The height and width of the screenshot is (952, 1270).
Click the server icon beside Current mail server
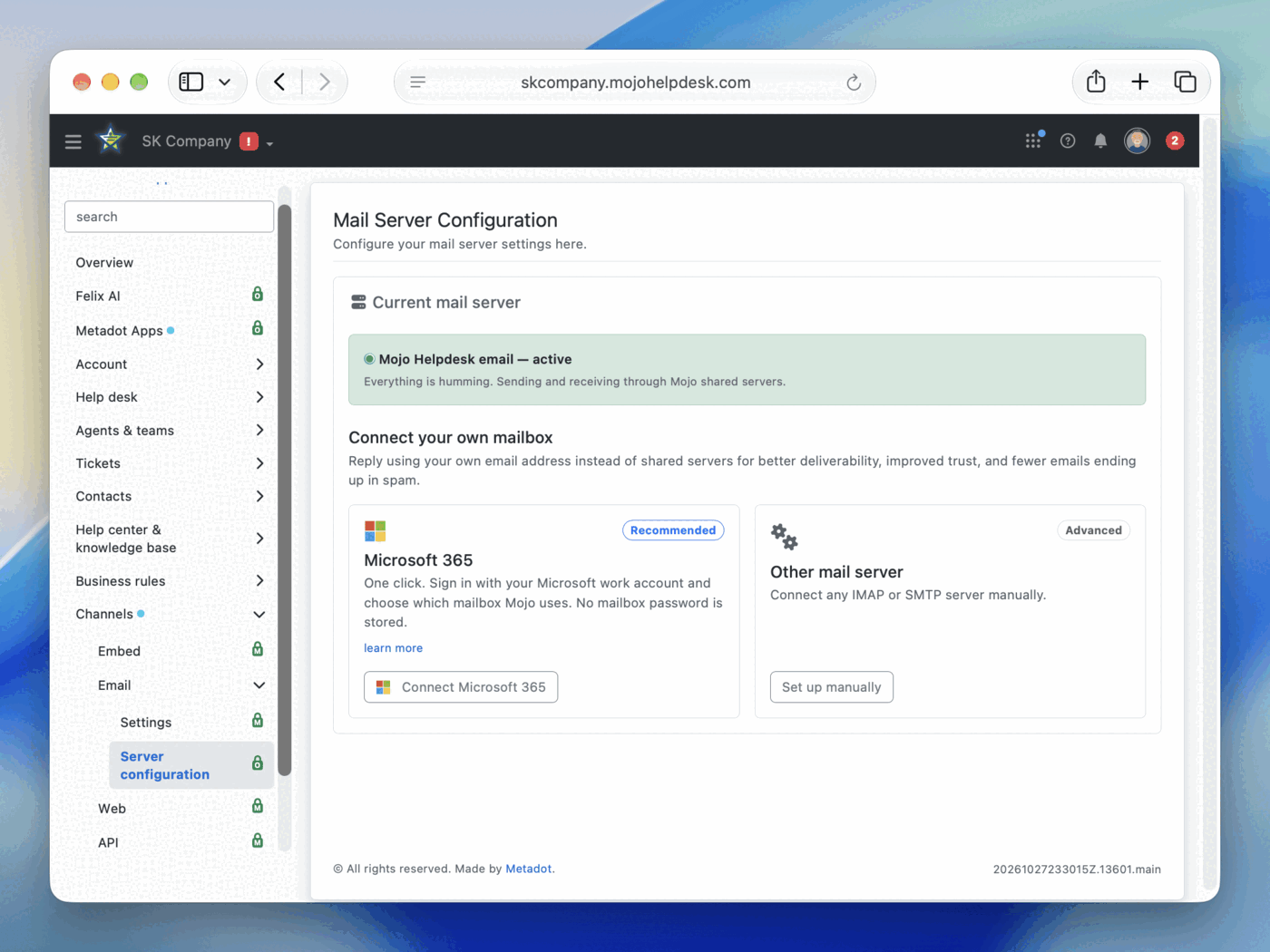tap(358, 302)
